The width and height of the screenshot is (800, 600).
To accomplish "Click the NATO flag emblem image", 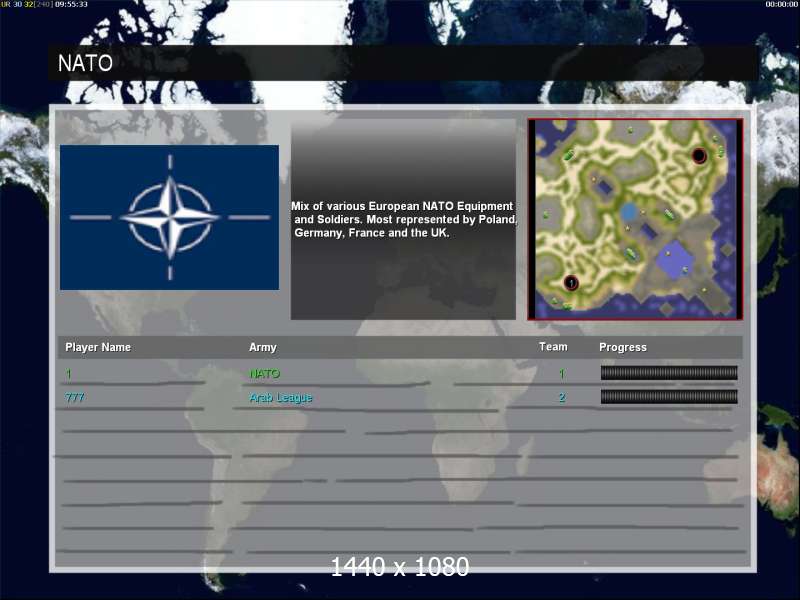I will (x=169, y=217).
